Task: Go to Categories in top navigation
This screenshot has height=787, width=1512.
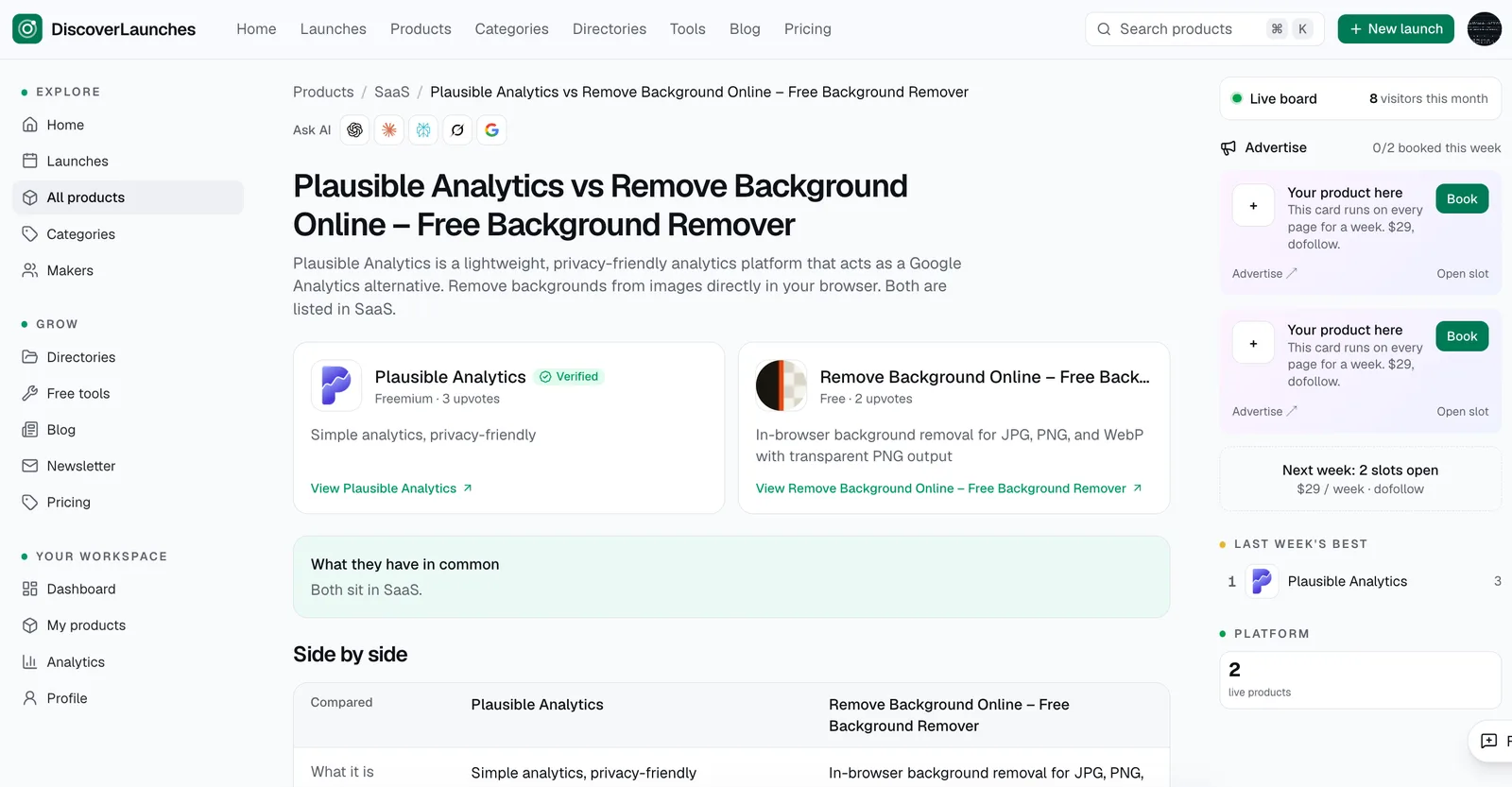Action: (511, 29)
